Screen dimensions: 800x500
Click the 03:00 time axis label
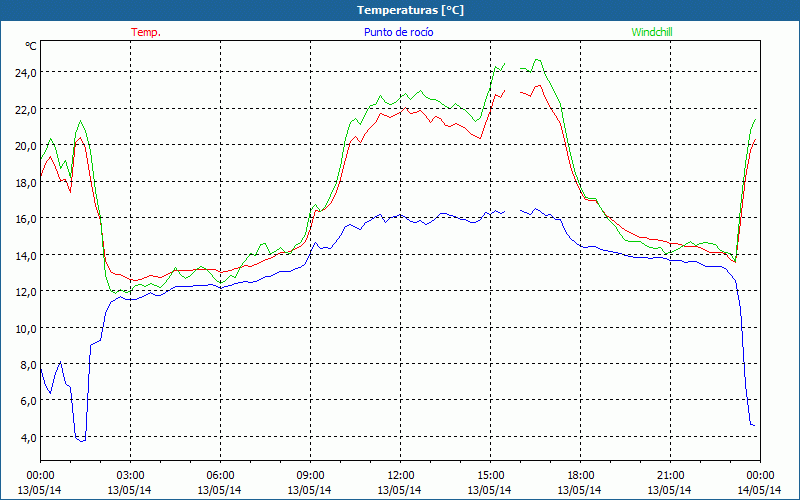pyautogui.click(x=130, y=476)
